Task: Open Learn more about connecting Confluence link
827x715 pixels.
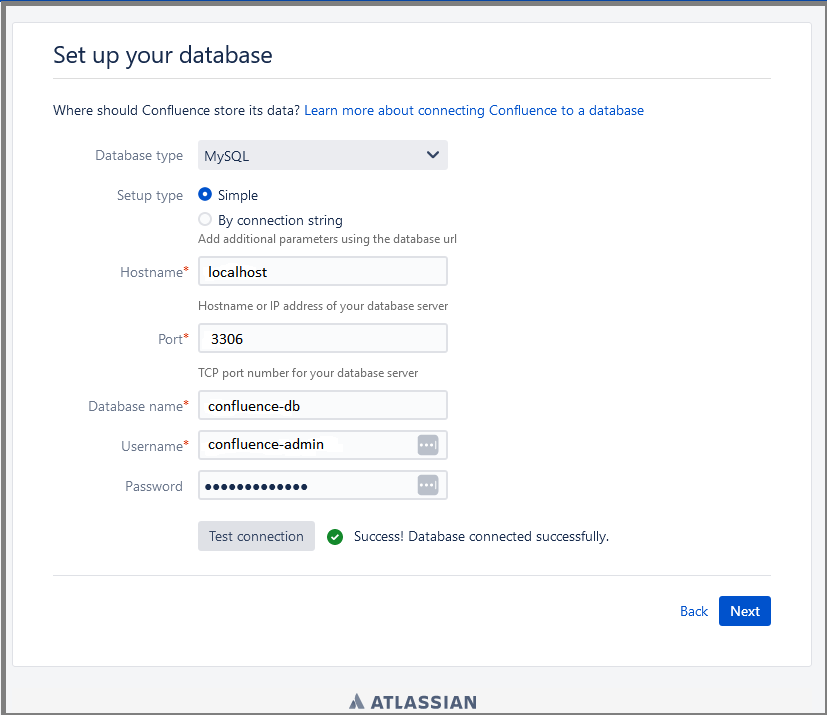Action: tap(474, 110)
